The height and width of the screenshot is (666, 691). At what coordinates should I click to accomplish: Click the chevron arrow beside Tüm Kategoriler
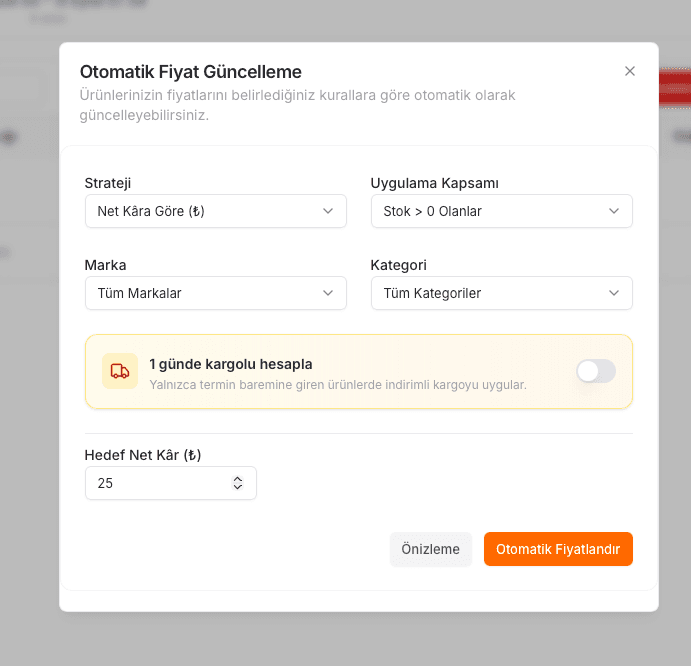tap(613, 293)
